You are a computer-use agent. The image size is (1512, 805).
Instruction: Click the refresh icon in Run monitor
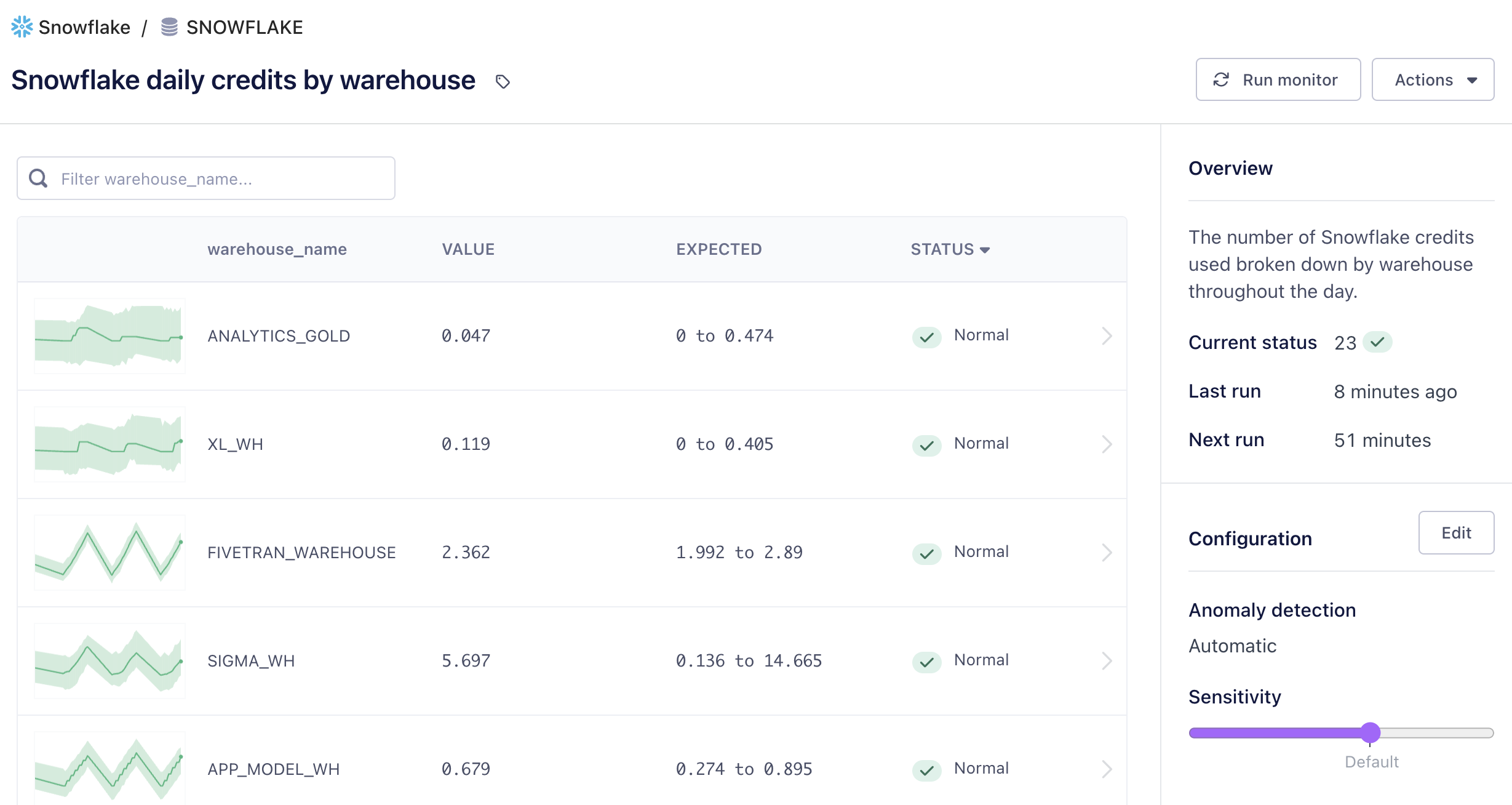[1221, 79]
